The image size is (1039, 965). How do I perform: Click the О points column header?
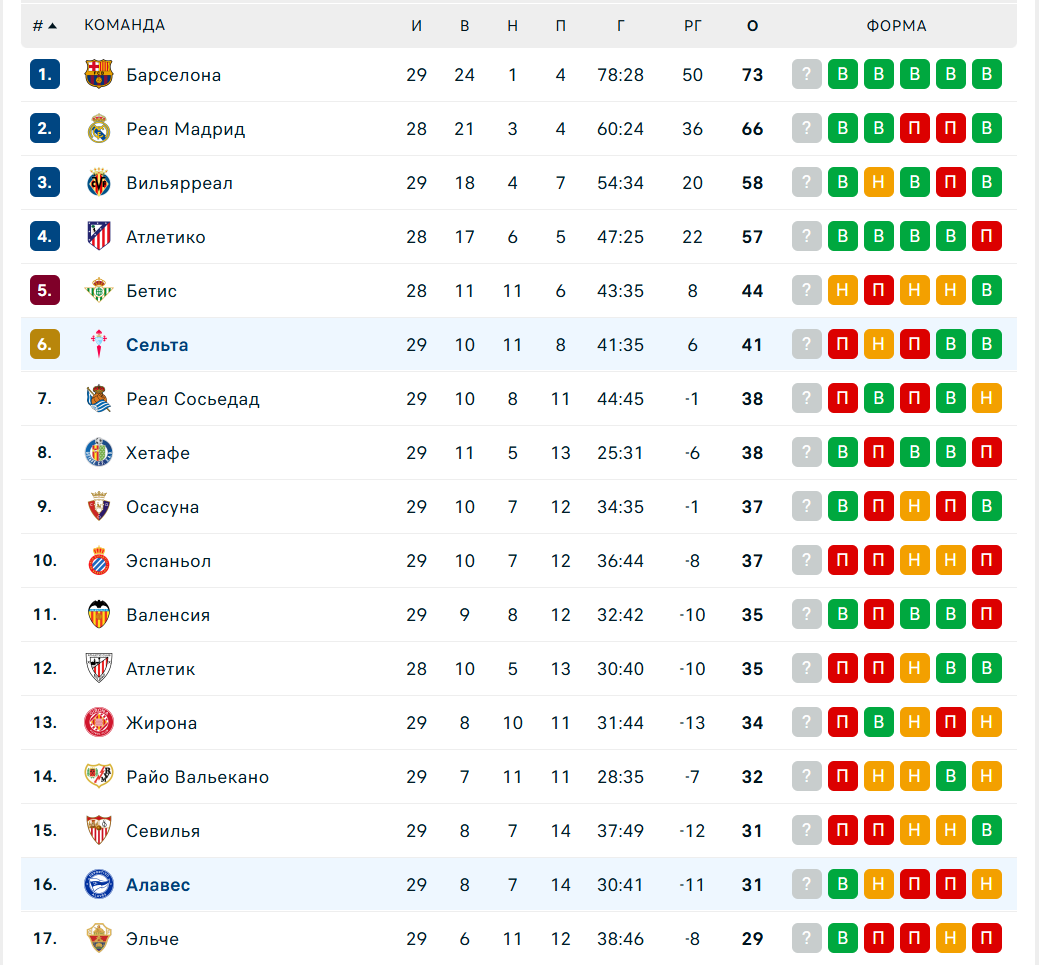pyautogui.click(x=753, y=25)
